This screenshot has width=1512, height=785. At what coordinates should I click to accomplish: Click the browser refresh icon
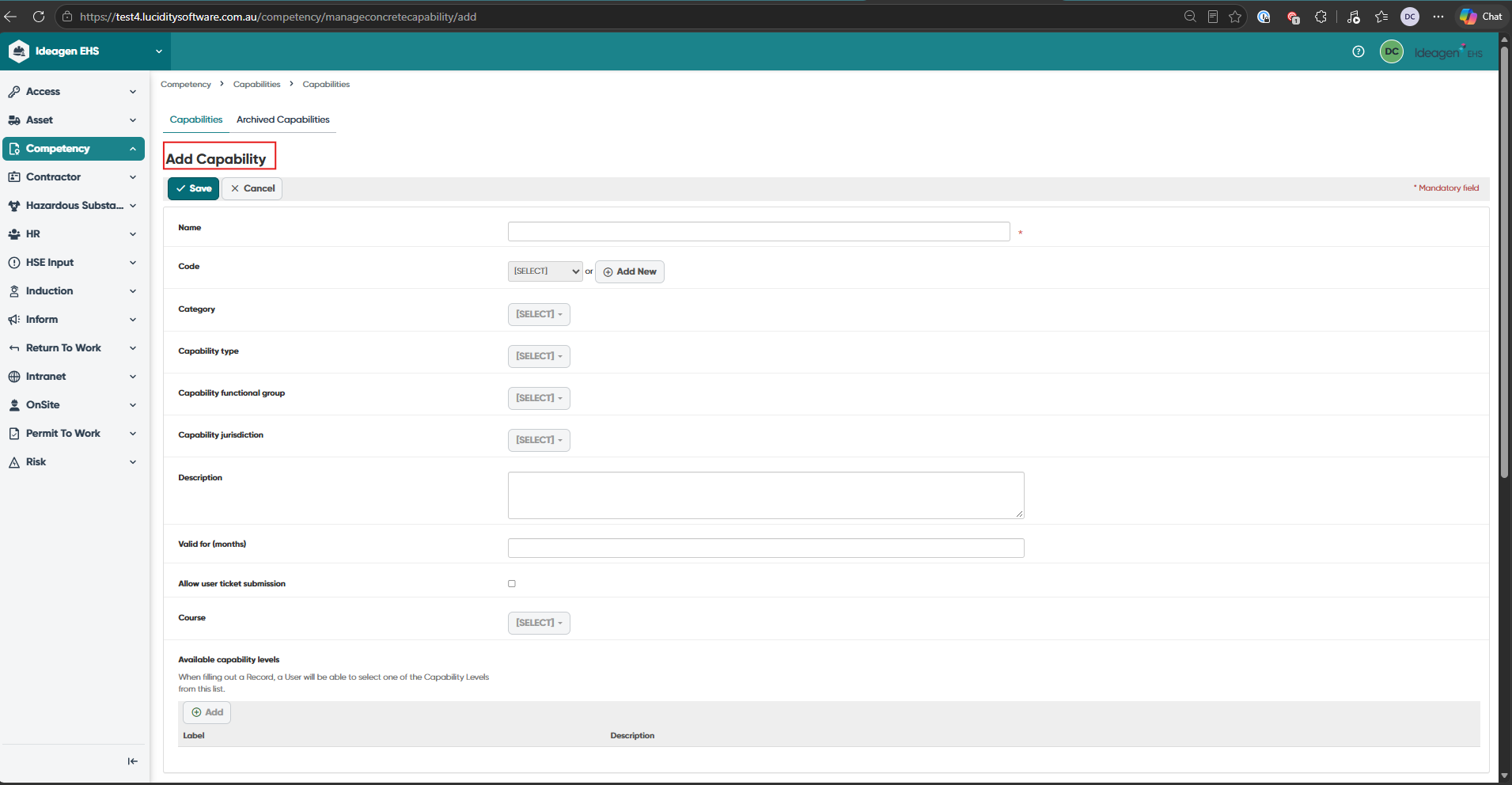click(x=38, y=17)
